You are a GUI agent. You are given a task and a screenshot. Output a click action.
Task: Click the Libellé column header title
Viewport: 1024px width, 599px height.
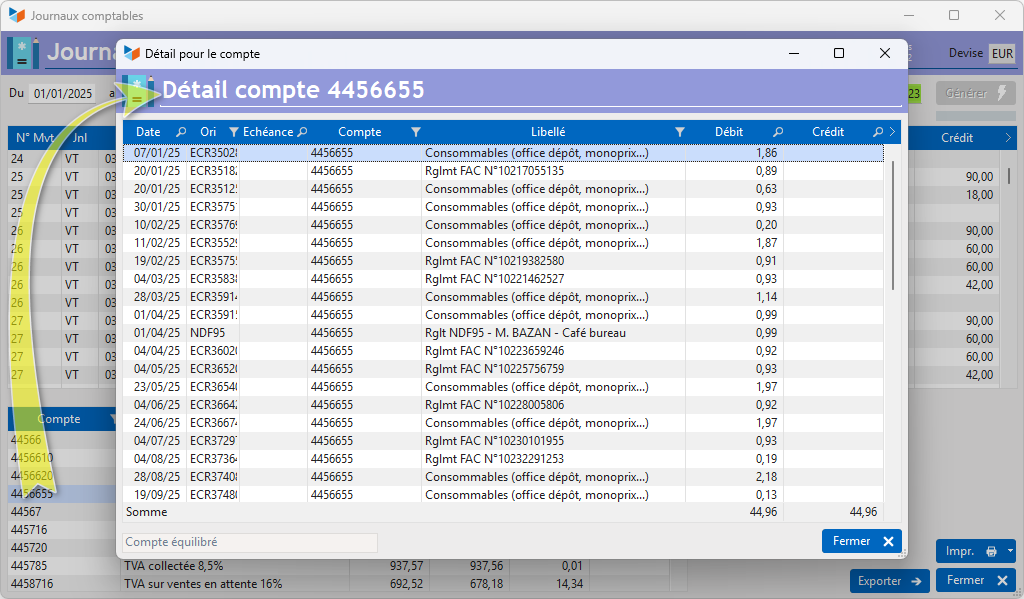[x=547, y=132]
